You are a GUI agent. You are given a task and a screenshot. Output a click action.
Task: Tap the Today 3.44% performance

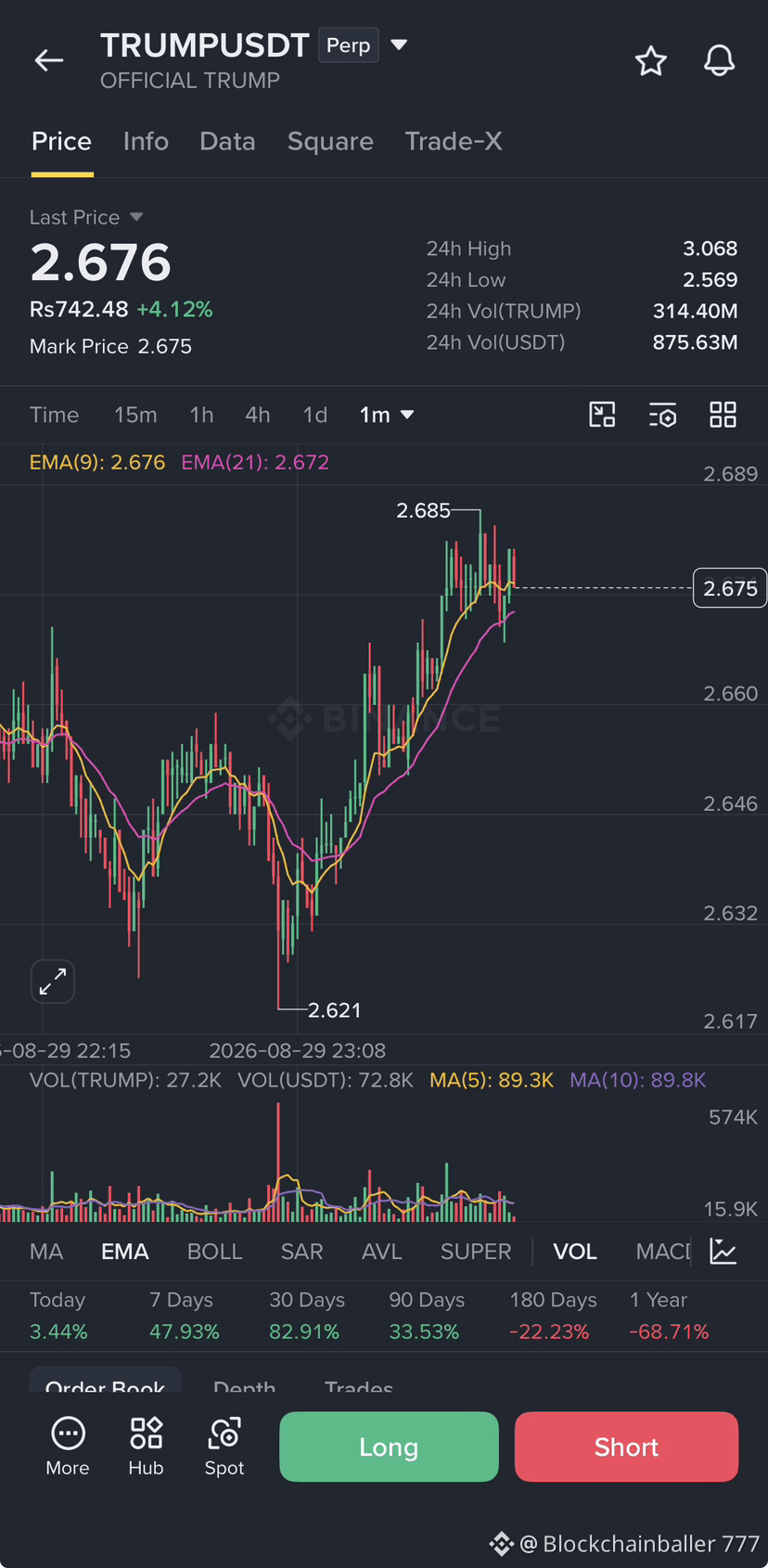click(x=58, y=1316)
